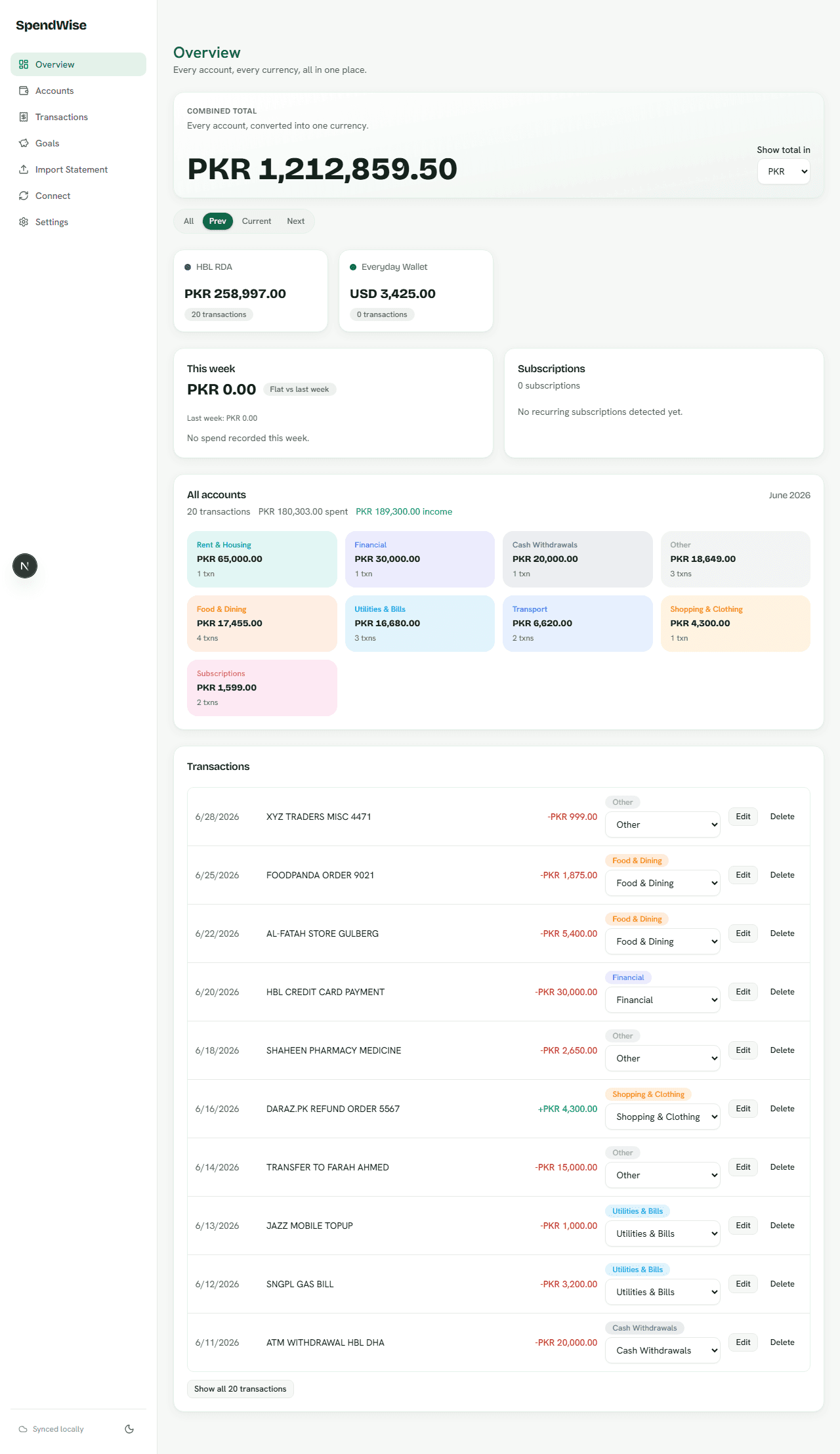Click the PKR 189,300.00 income text
Viewport: 840px width, 1454px height.
click(x=404, y=511)
